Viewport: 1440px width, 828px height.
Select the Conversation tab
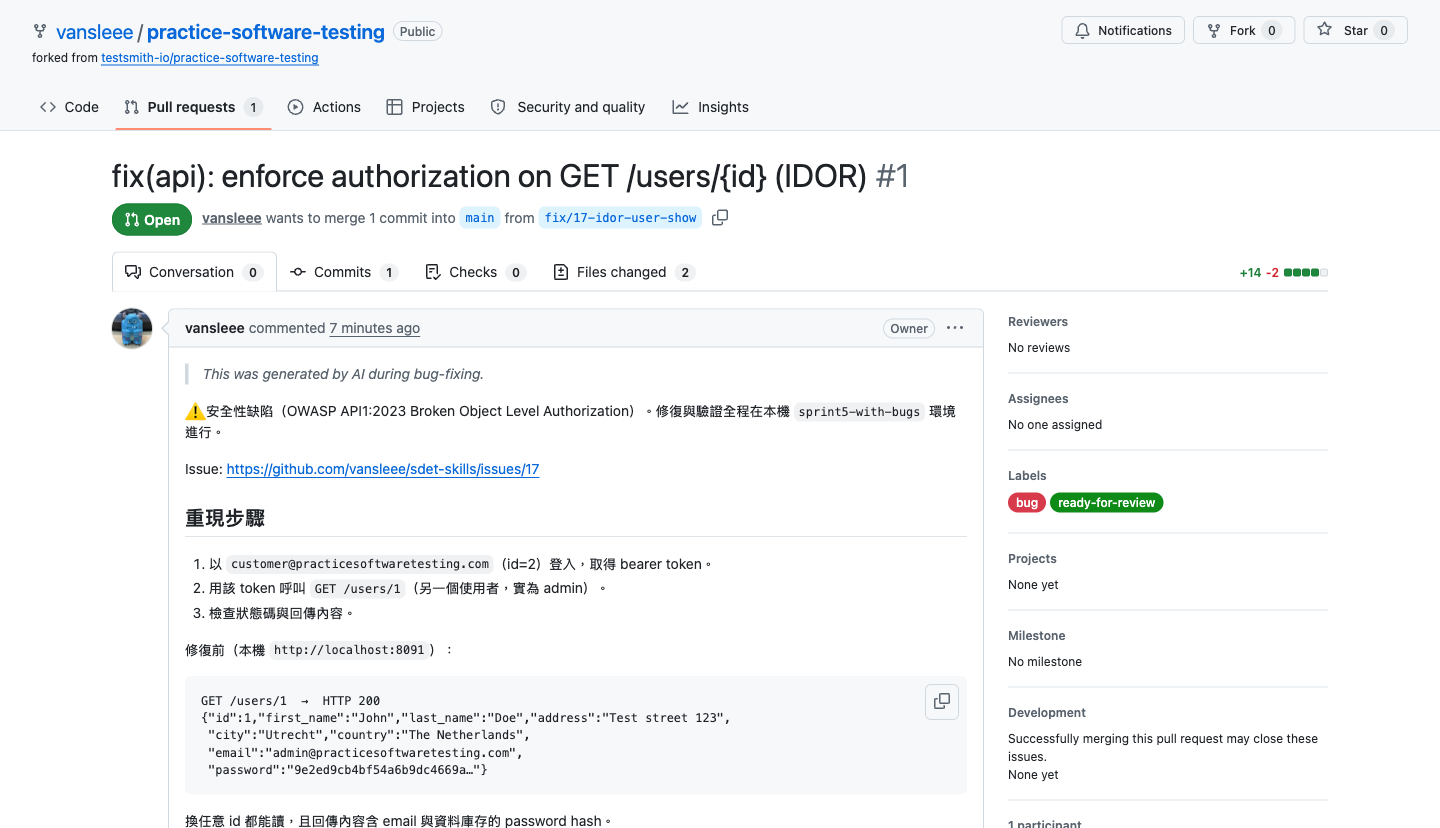point(194,272)
